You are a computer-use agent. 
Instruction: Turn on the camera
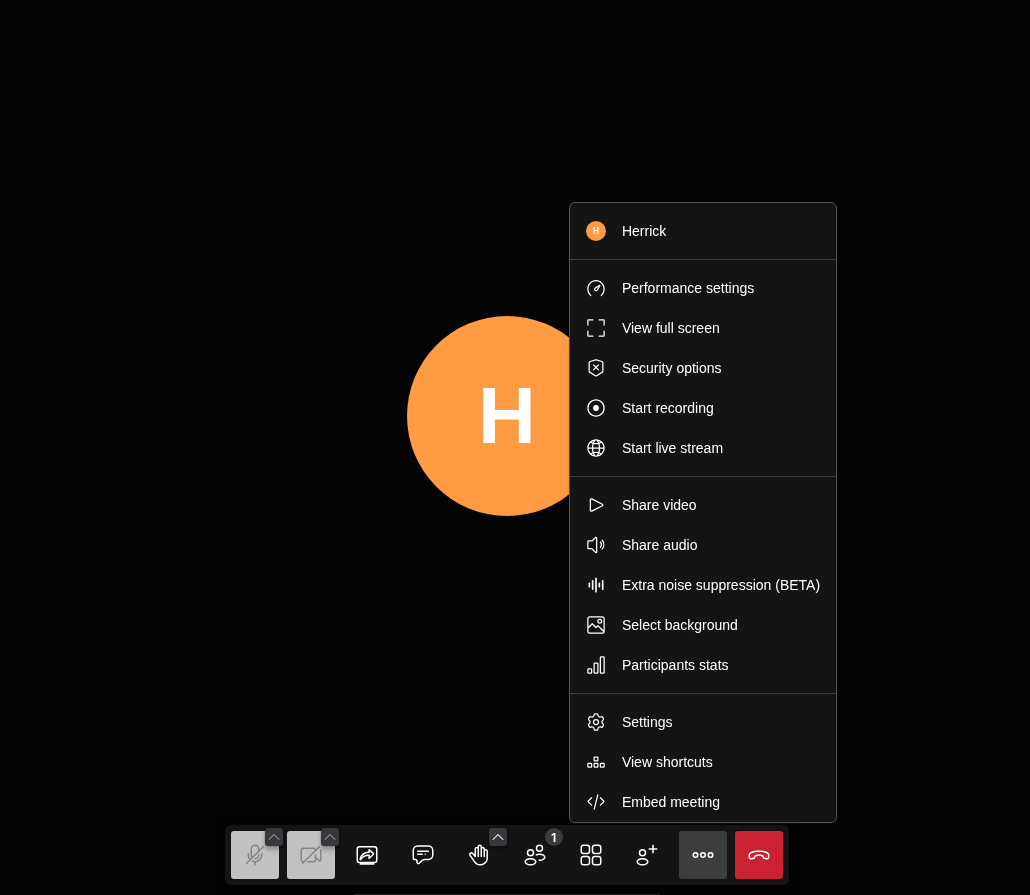point(310,856)
